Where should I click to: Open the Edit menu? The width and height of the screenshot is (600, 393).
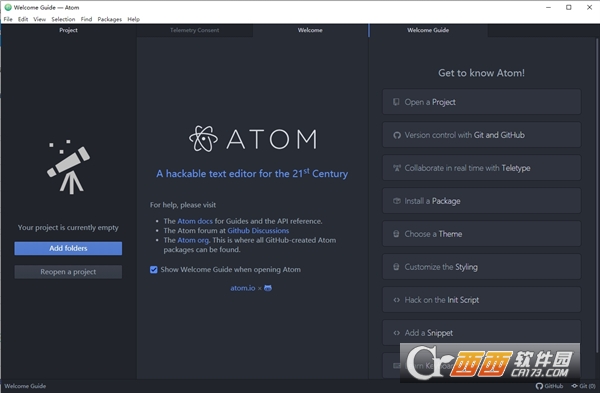point(23,19)
